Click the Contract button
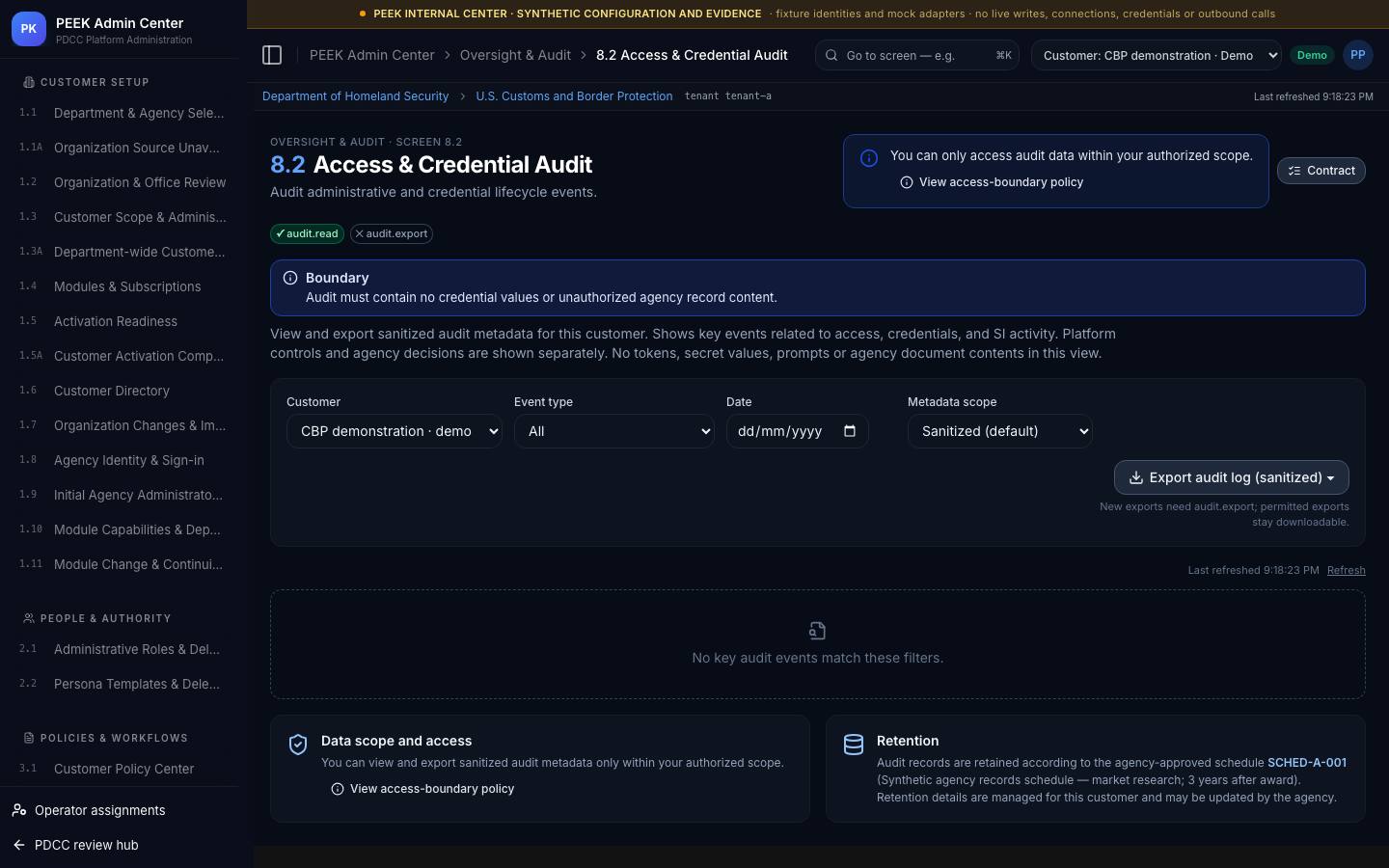Image resolution: width=1389 pixels, height=868 pixels. 1321,171
